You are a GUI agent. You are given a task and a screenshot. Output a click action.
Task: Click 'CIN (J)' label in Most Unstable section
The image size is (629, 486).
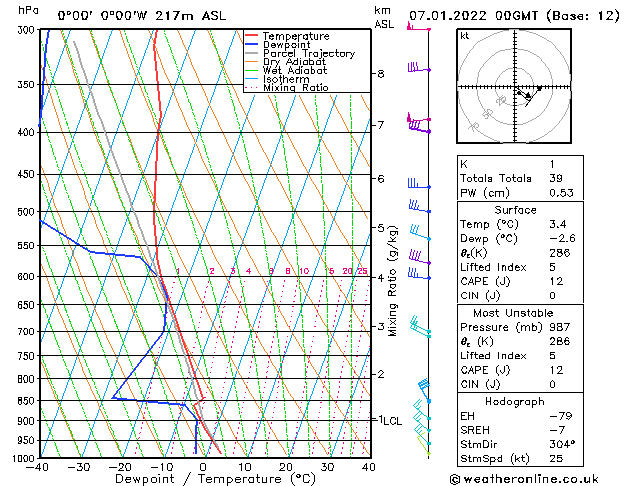pyautogui.click(x=480, y=384)
